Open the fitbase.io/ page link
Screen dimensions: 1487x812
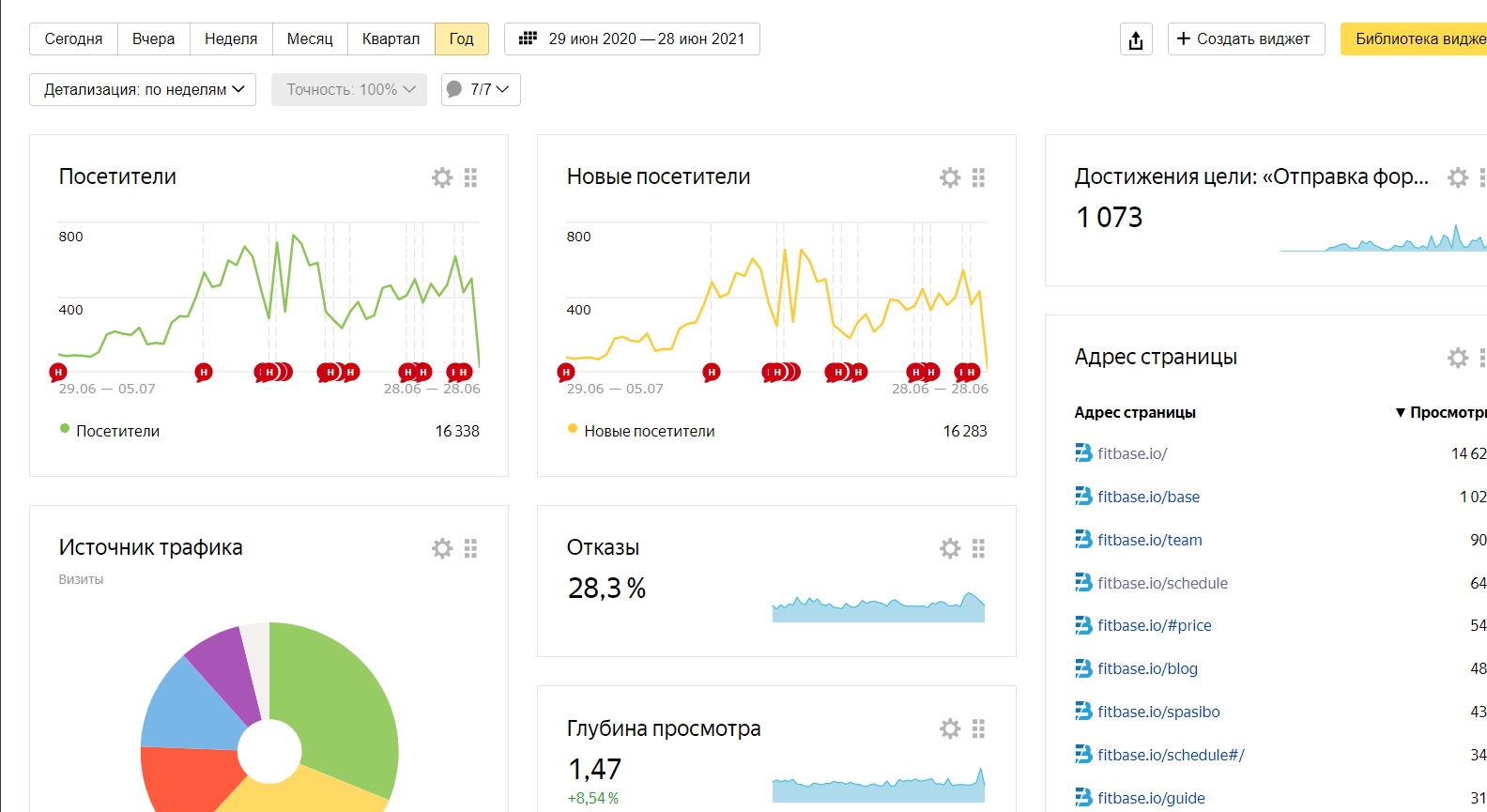coord(1132,453)
